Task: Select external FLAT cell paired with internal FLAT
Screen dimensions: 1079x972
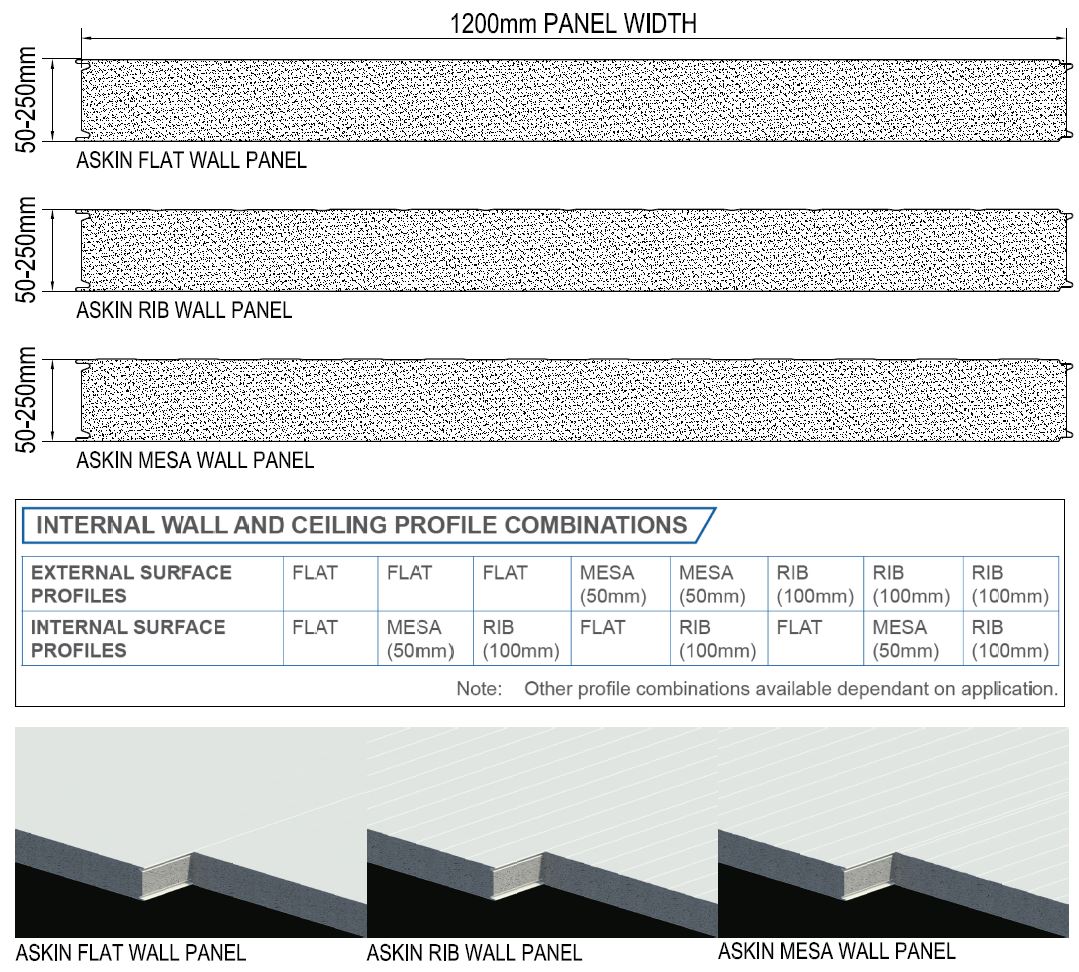Action: (330, 584)
